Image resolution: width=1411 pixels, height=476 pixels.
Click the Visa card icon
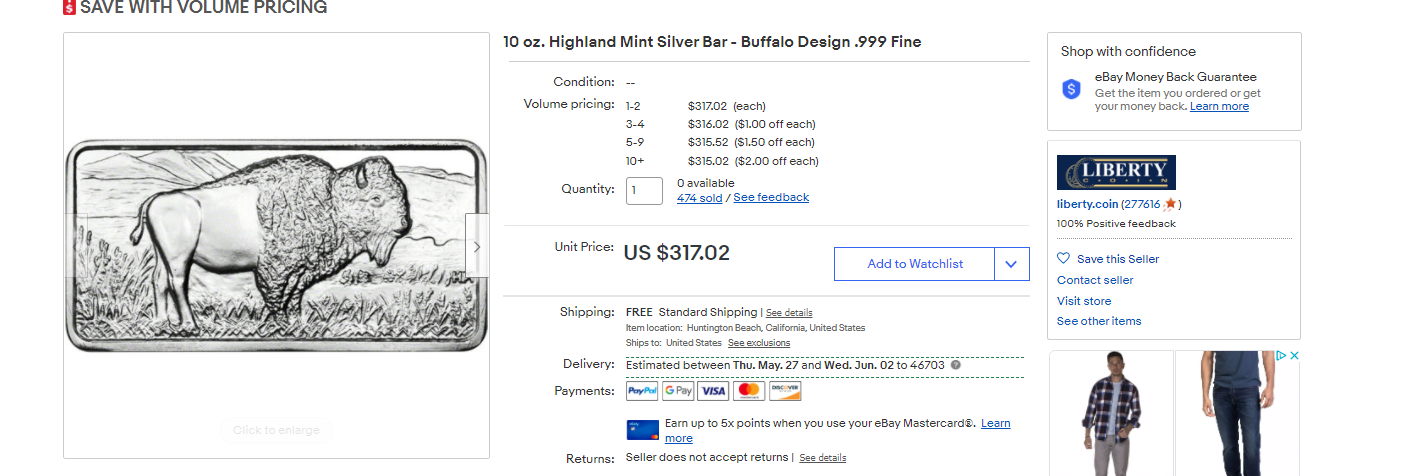(713, 391)
